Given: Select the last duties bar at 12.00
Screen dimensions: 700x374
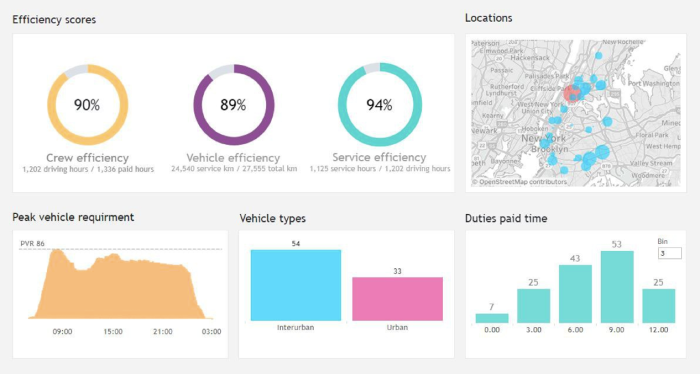Looking at the screenshot, I should [x=658, y=306].
